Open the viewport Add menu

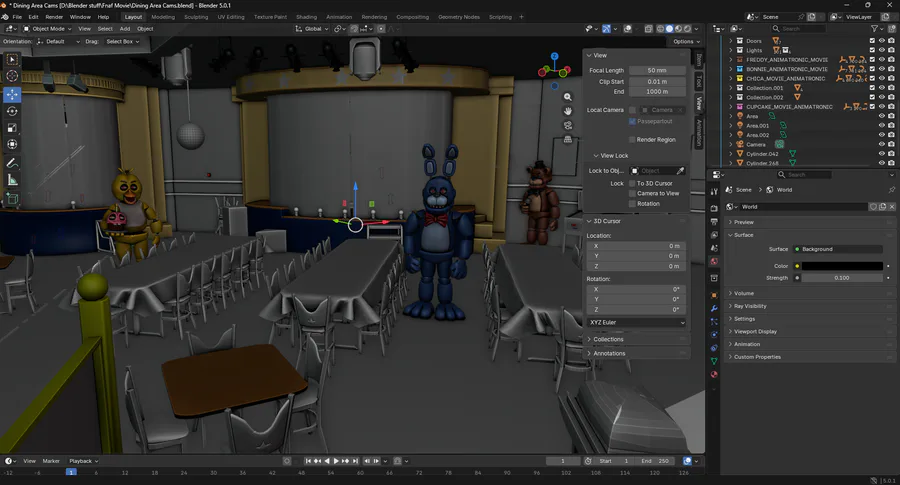tap(125, 29)
